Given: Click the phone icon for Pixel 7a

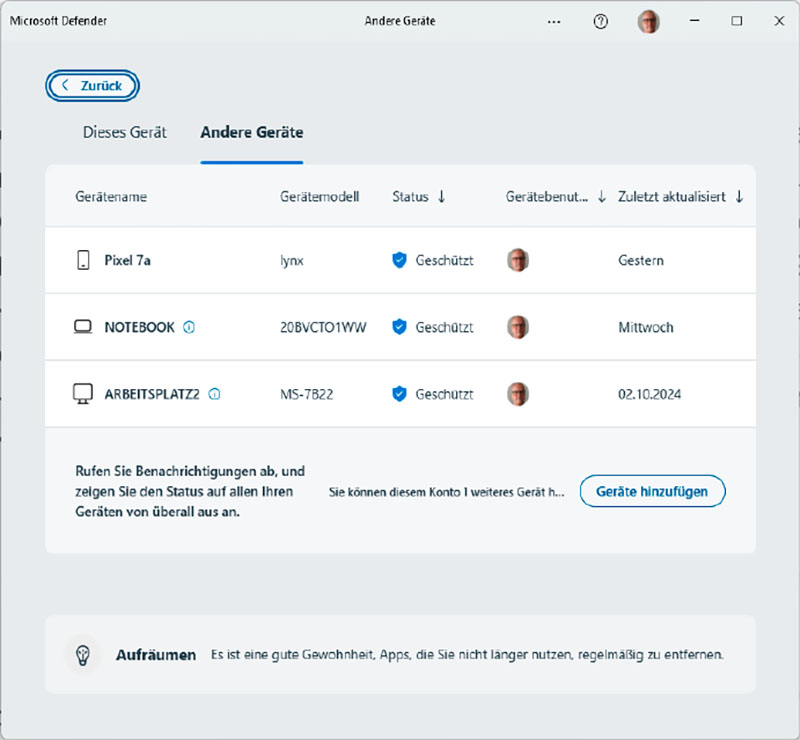Looking at the screenshot, I should [x=83, y=260].
